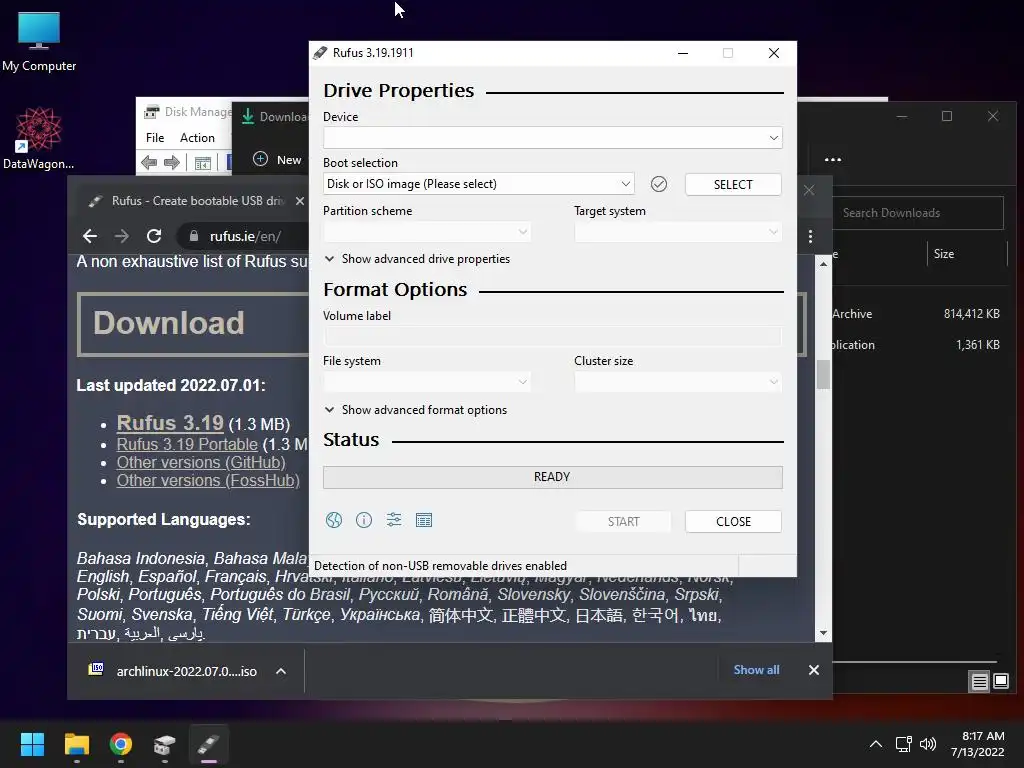Click the START button in Rufus
This screenshot has width=1024, height=768.
[x=623, y=521]
